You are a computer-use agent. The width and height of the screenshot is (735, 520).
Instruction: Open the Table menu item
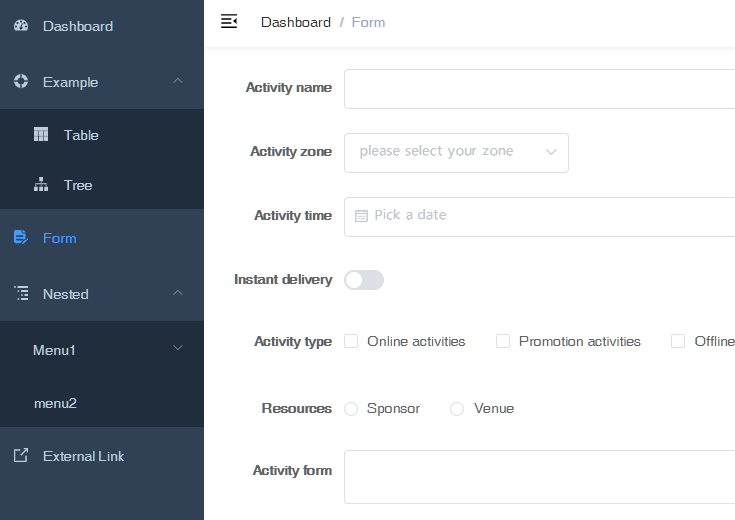[x=102, y=135]
